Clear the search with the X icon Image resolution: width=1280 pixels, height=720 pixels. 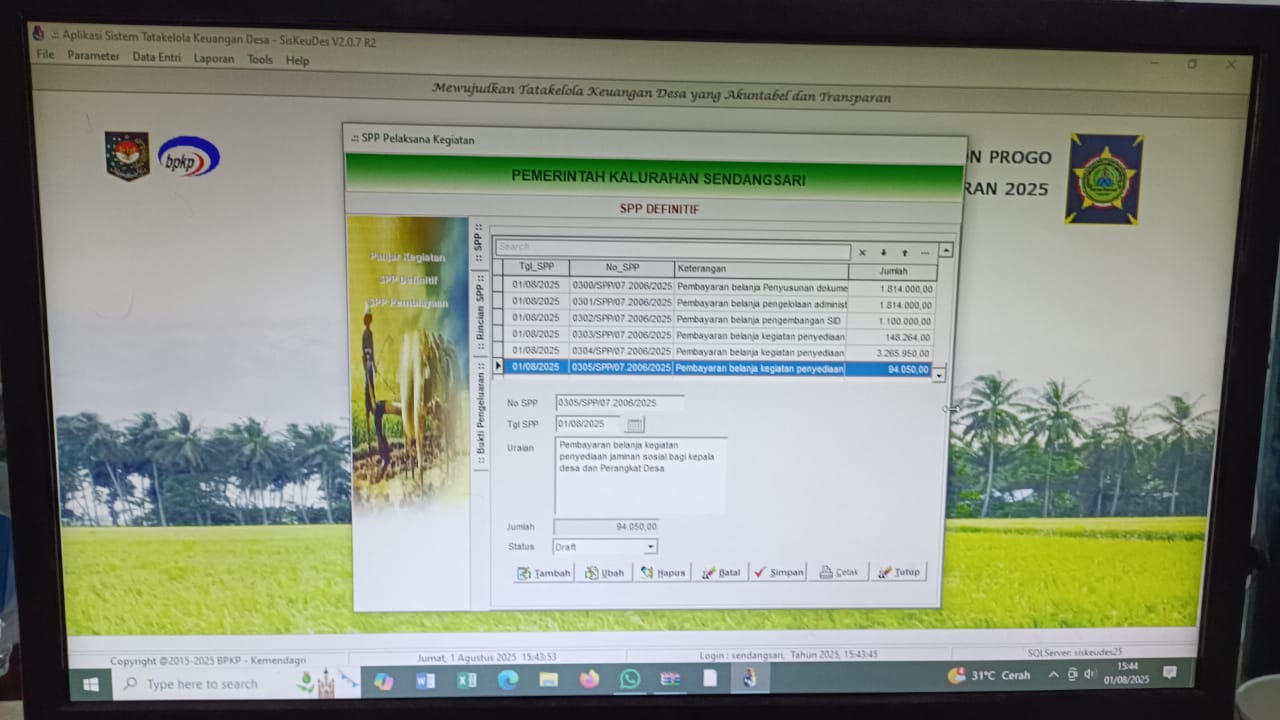(863, 253)
